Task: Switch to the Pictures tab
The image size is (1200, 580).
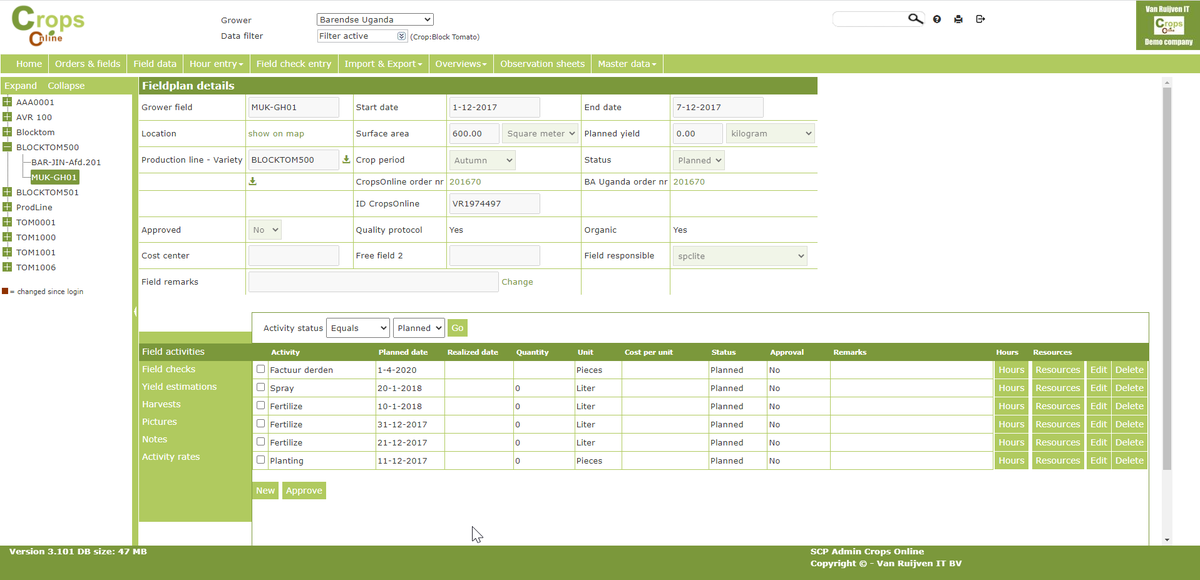Action: (158, 422)
